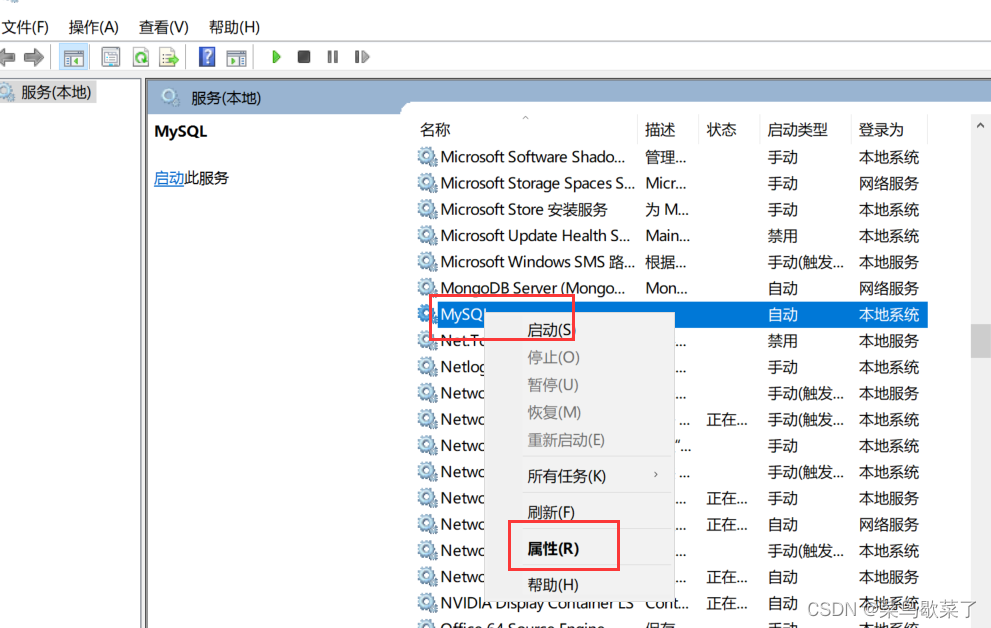Screen dimensions: 991x628
Task: Click 本地系统 logon of MySQL row
Action: click(889, 315)
